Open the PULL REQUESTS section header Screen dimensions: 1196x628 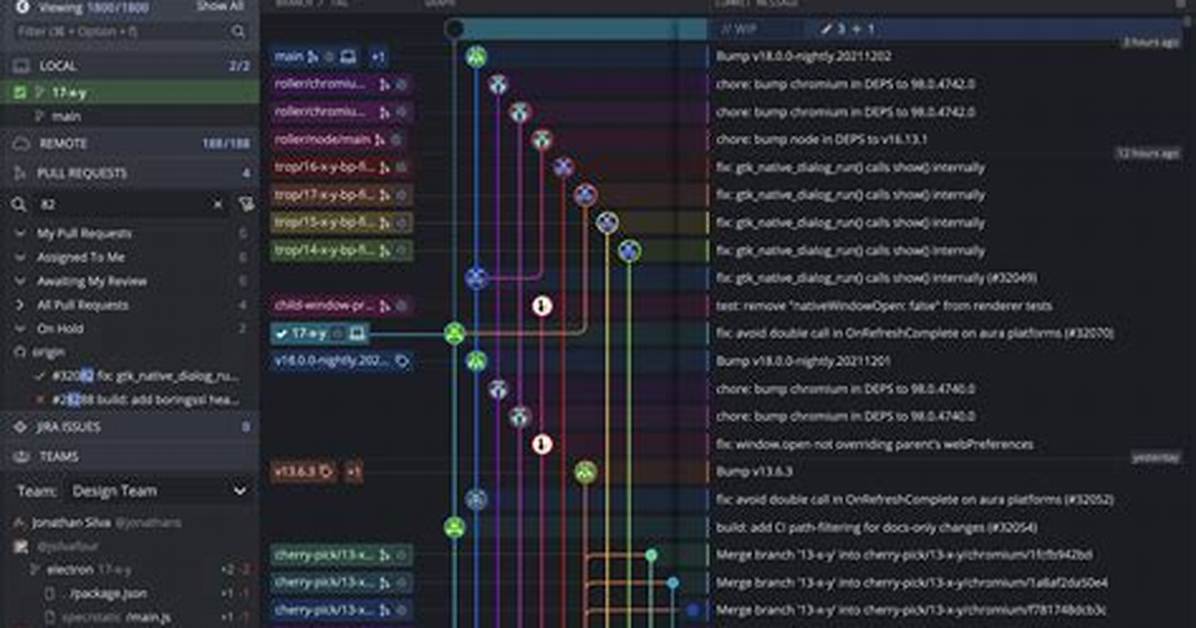[x=130, y=173]
